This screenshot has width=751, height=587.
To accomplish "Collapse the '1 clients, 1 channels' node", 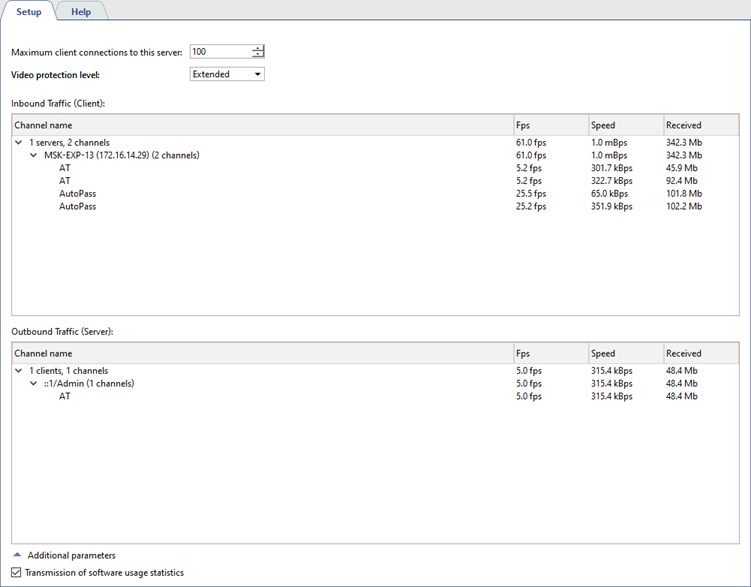I will point(19,371).
